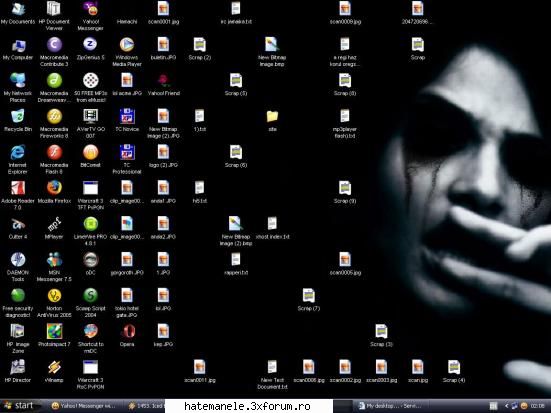Viewport: 551px width, 413px height.
Task: Open Scrap (6) file
Action: click(x=236, y=156)
